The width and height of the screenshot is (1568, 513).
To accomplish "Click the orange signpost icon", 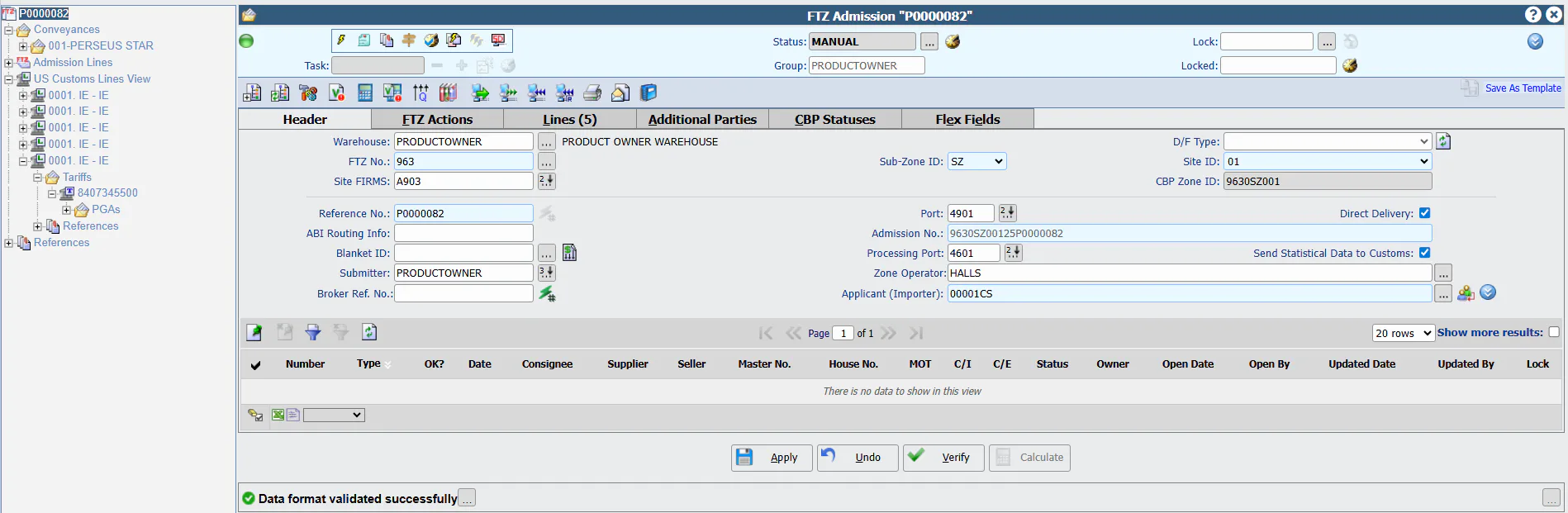I will [409, 40].
